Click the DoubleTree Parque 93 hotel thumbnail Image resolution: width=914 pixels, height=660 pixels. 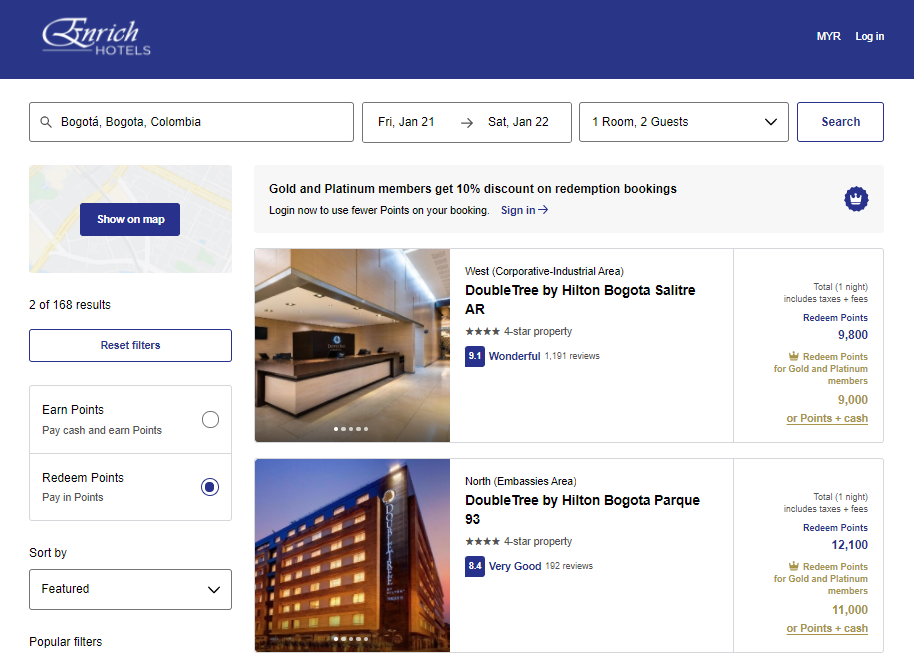[352, 555]
